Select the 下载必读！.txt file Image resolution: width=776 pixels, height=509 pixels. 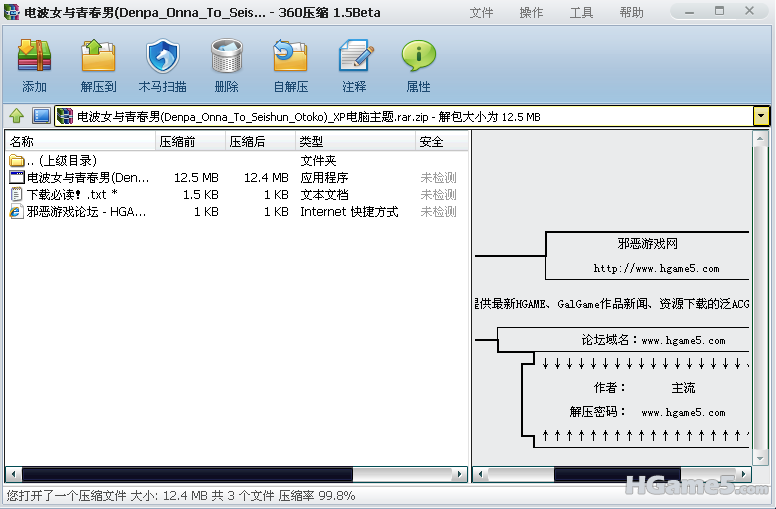point(70,195)
